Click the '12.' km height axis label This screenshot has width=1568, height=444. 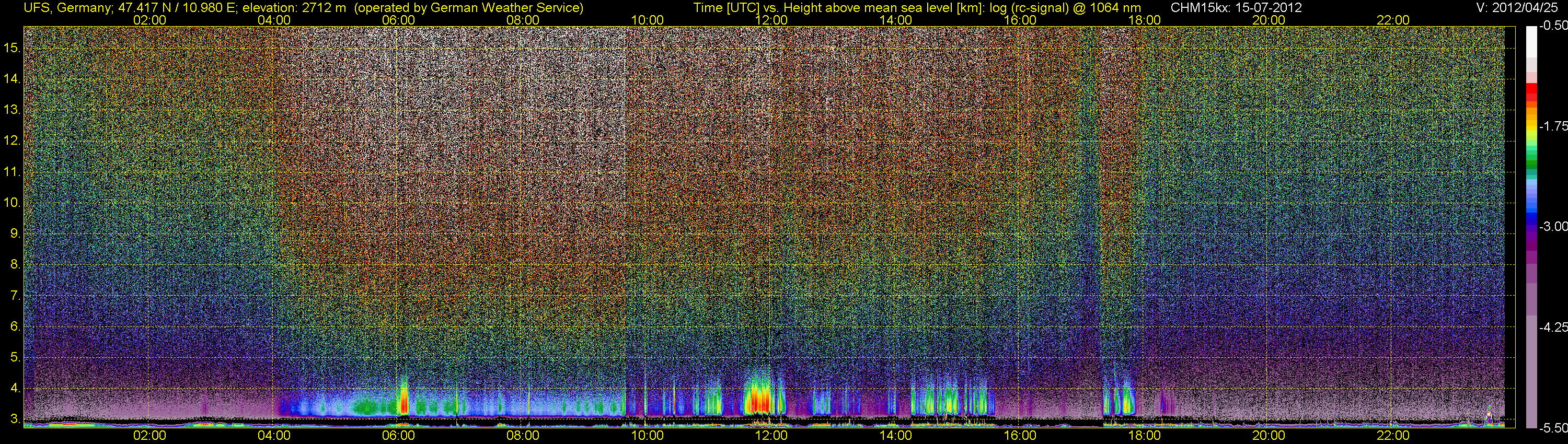coord(13,141)
